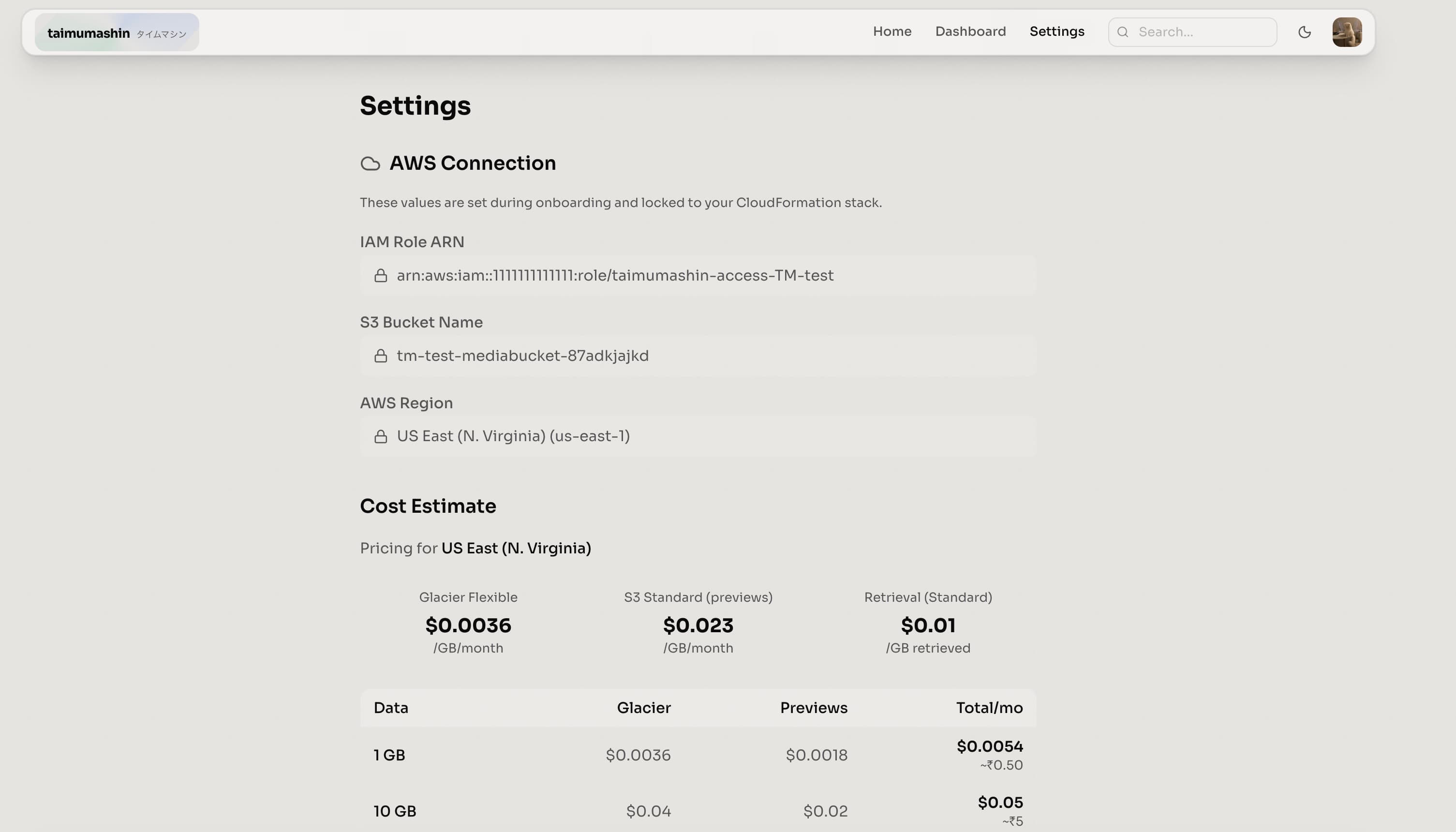Click the IAM Role ARN value field

[x=698, y=275]
